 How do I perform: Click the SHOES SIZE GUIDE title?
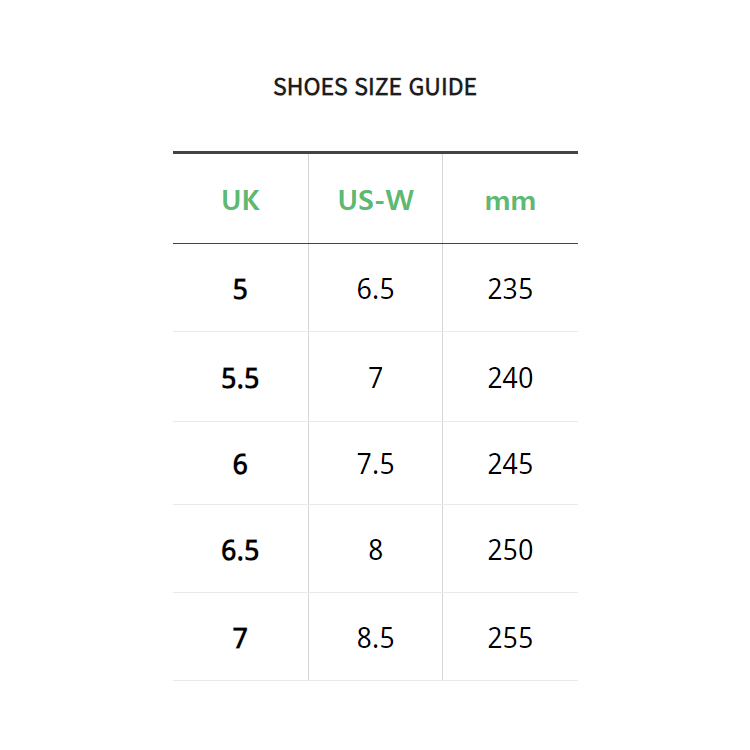coord(375,87)
